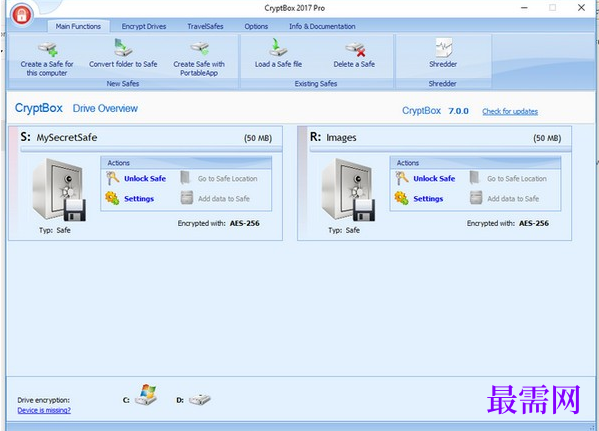Click the (50 MB) size of MySecretSafe
Screen dimensions: 599x431
258,138
